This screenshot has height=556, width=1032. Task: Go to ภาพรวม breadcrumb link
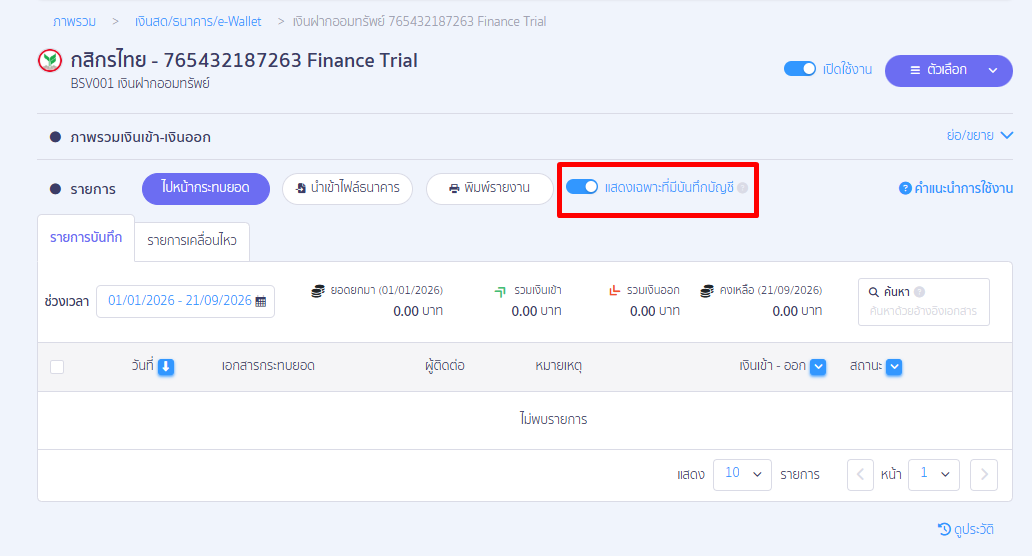pyautogui.click(x=74, y=22)
